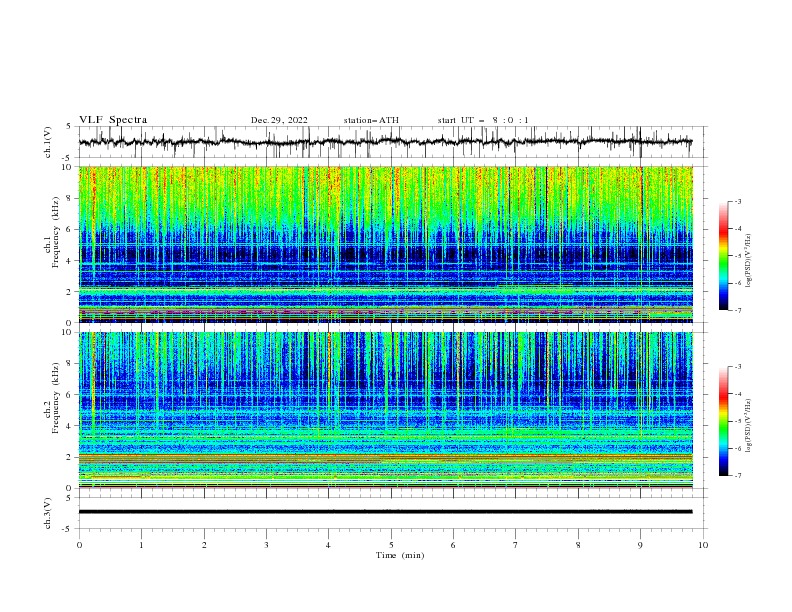The width and height of the screenshot is (792, 612).
Task: Click the "6" kHz tick of ch.2 spectrogram
Action: 70,395
